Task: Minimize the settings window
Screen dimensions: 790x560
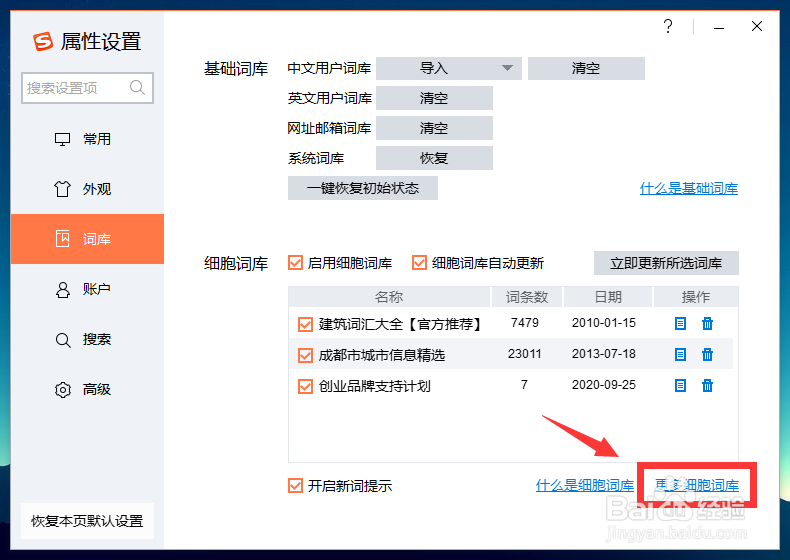Action: [719, 28]
